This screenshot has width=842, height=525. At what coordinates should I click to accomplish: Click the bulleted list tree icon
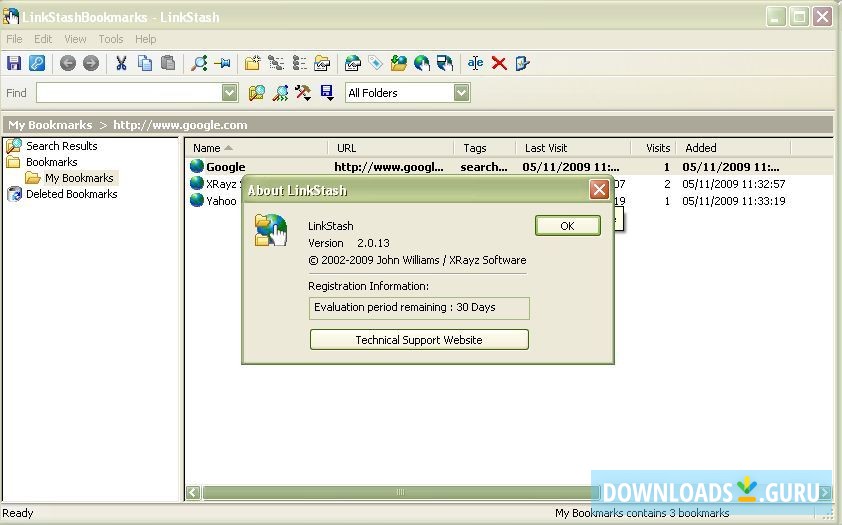click(299, 63)
